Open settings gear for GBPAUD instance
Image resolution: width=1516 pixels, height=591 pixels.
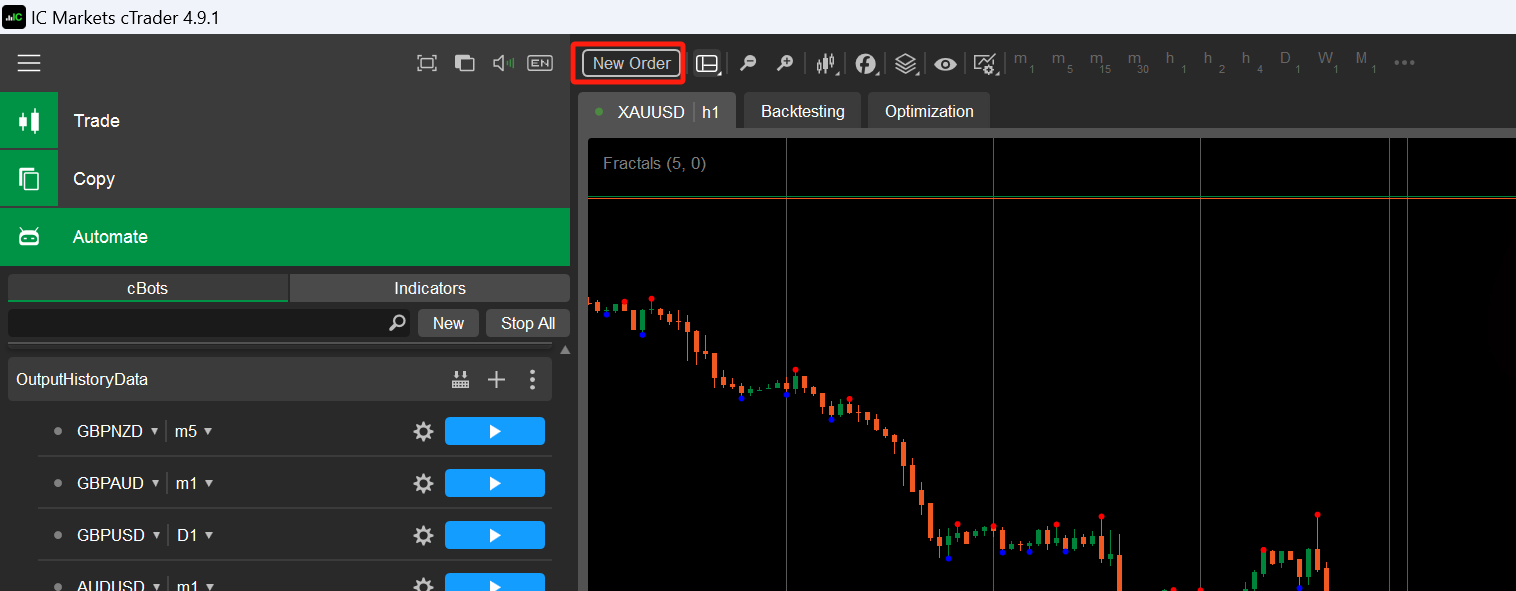tap(423, 483)
